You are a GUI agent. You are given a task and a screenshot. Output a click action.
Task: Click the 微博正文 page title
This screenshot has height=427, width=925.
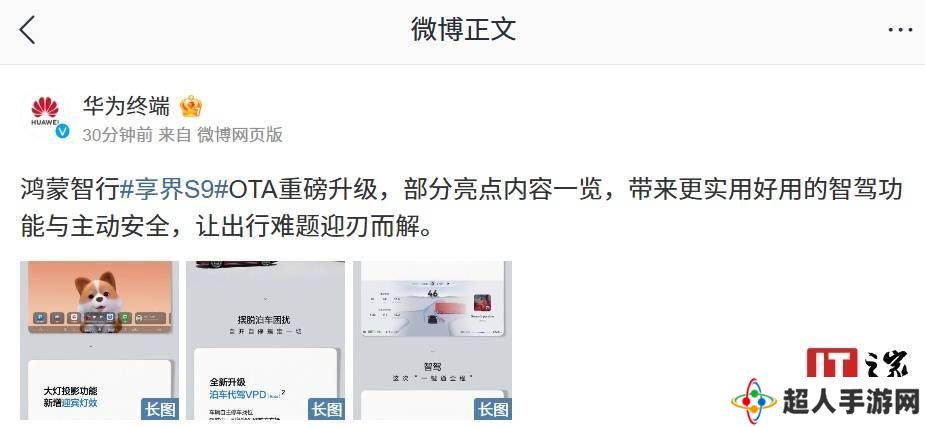click(x=463, y=29)
